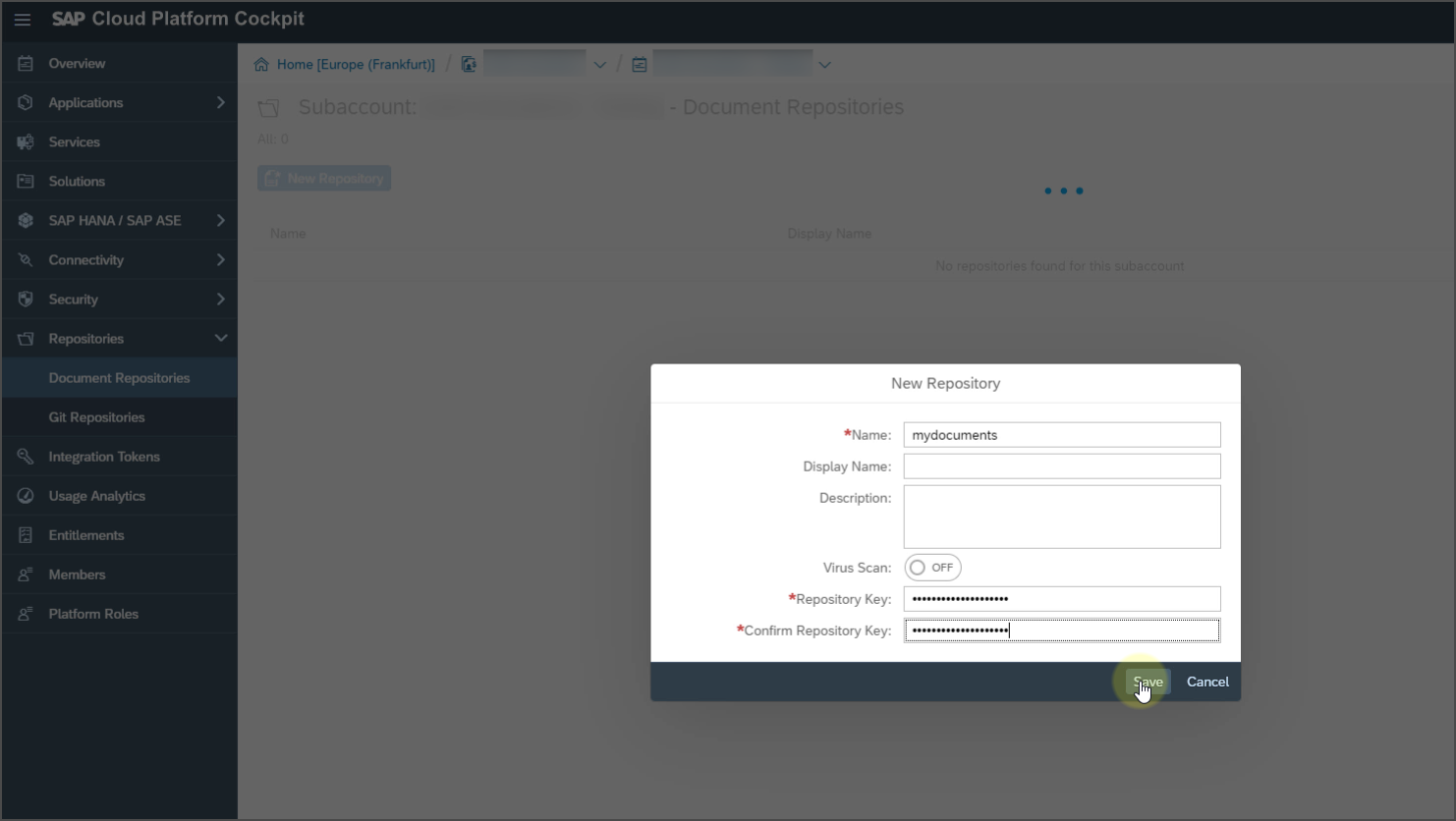Viewport: 1456px width, 821px height.
Task: Save the new repository
Action: [x=1147, y=681]
